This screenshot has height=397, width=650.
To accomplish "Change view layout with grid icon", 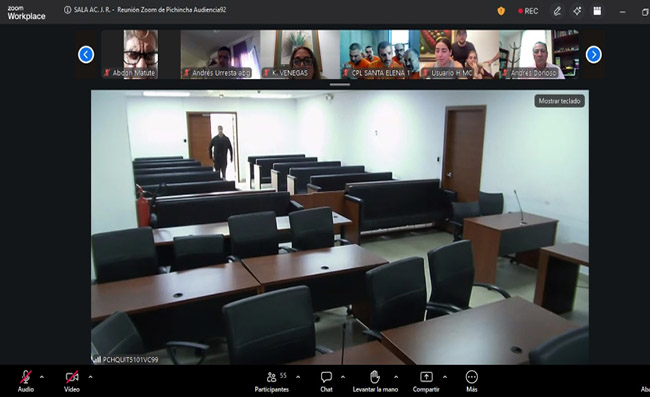I will point(597,11).
